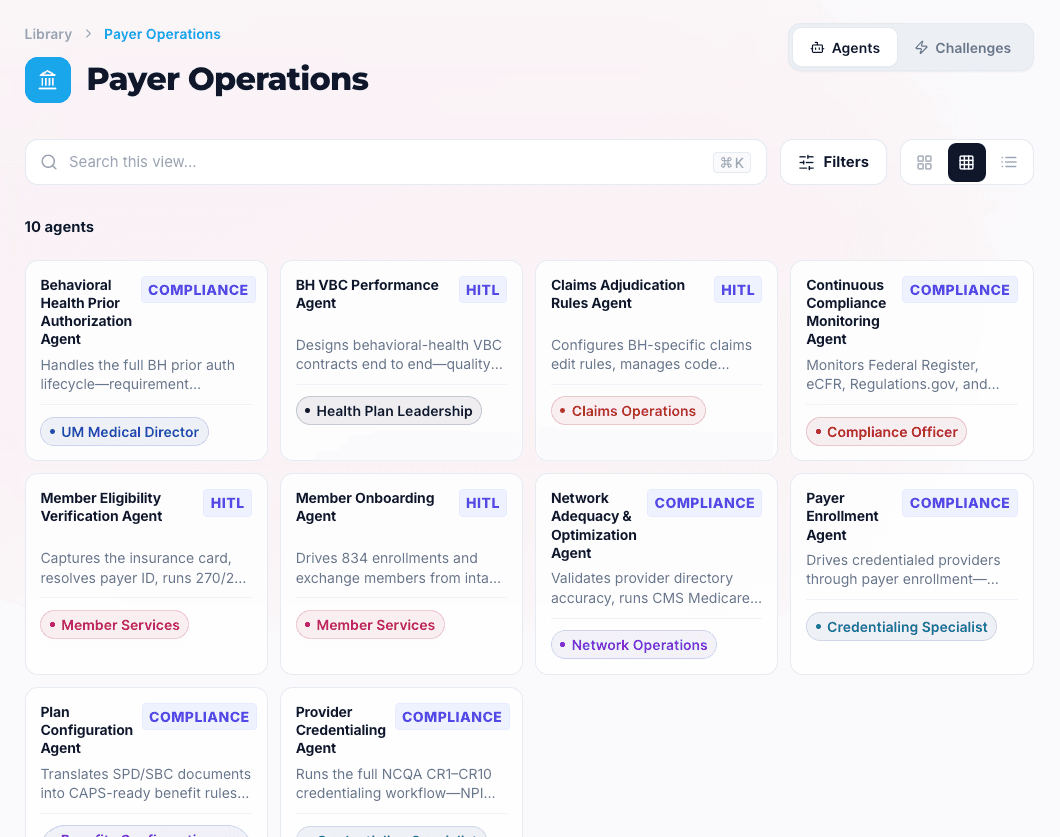The image size is (1060, 837).
Task: Click the Payer Operations page heading
Action: tap(227, 79)
